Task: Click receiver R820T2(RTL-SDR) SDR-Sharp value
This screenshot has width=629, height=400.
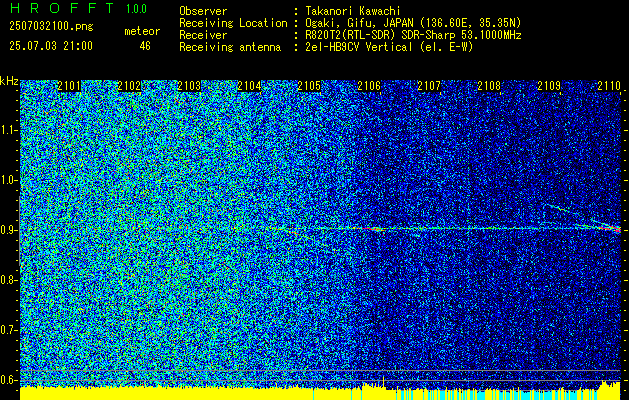Action: point(413,35)
